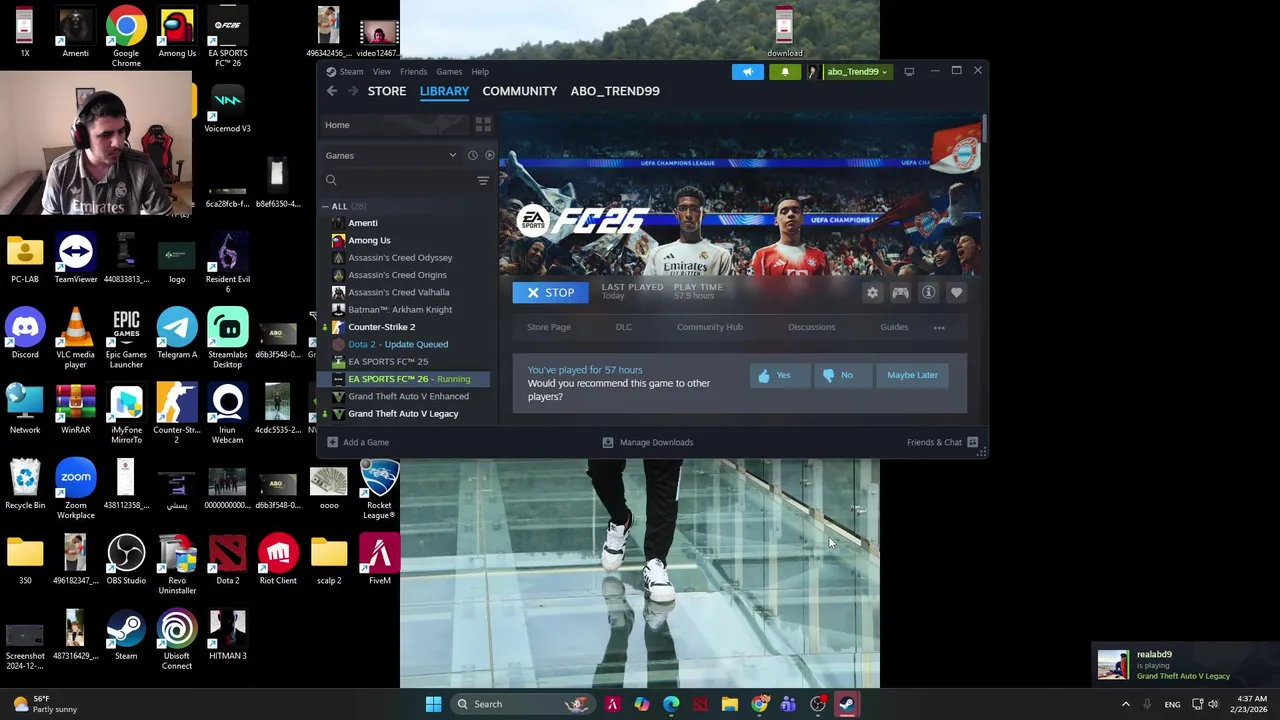This screenshot has height=720, width=1280.
Task: Open the ABO_TREND99 profile tab
Action: pyautogui.click(x=615, y=91)
